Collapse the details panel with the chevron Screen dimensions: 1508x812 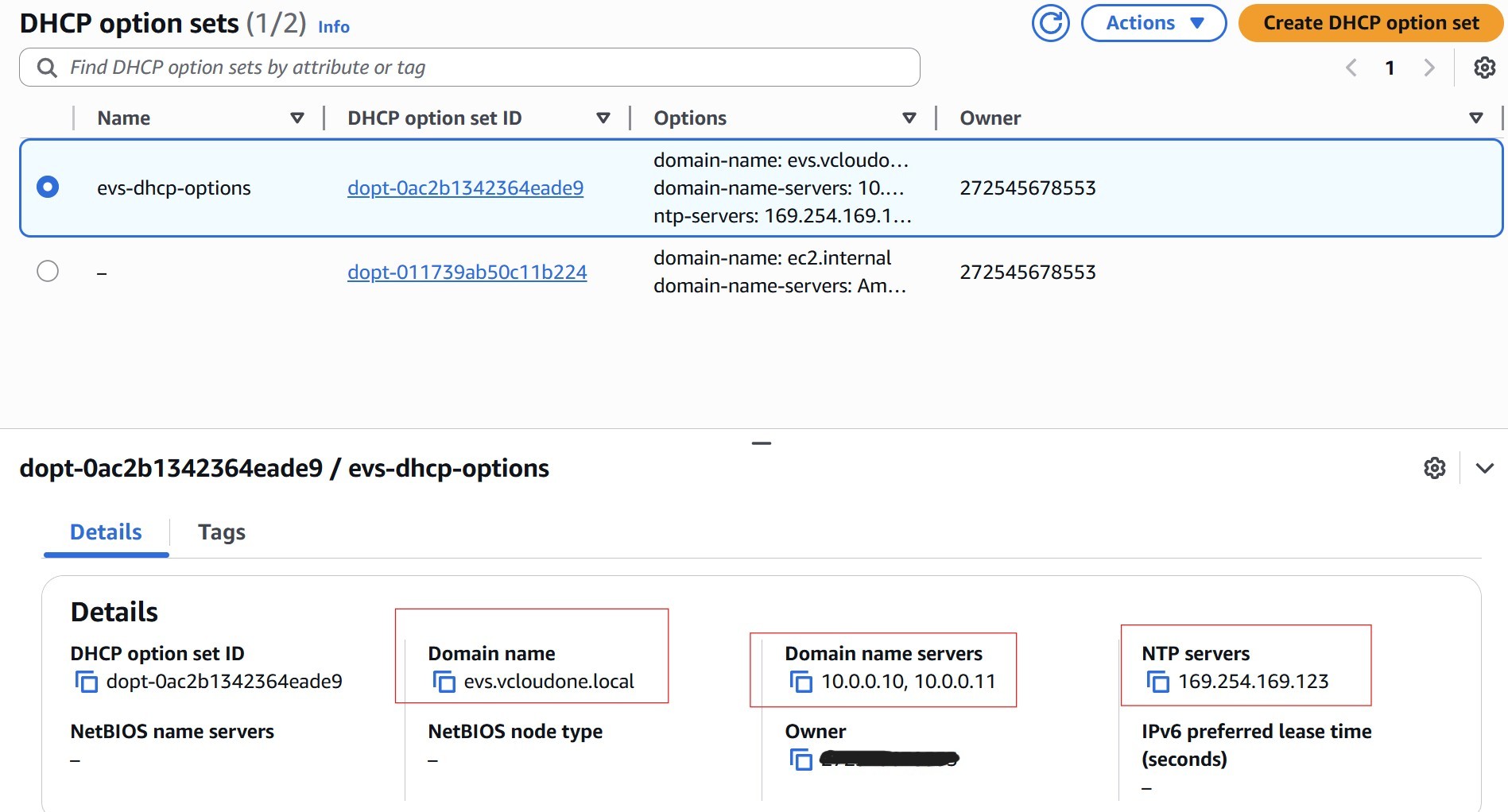pyautogui.click(x=1483, y=468)
